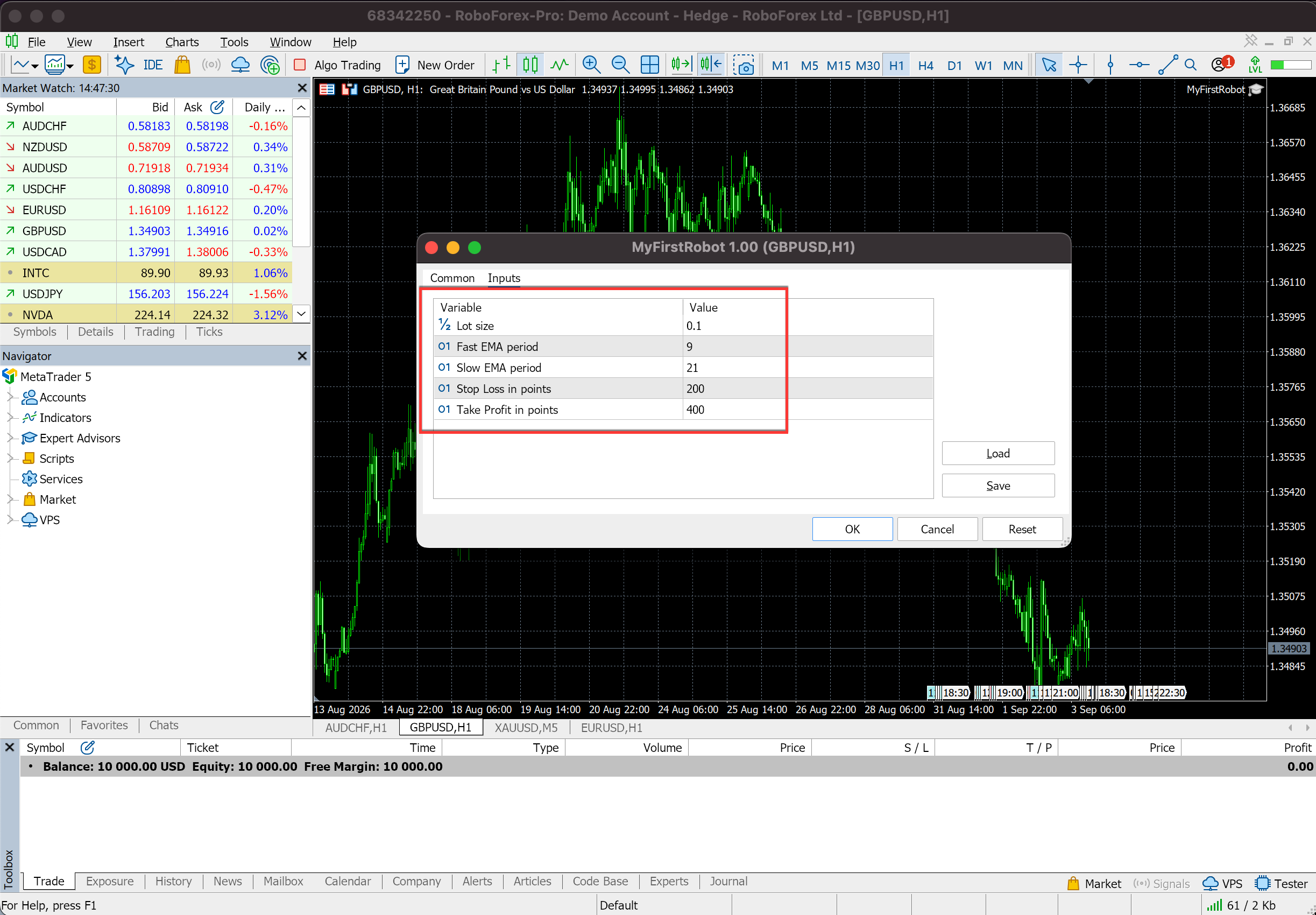Click the bar chart type icon
Image resolution: width=1316 pixels, height=915 pixels.
point(501,65)
